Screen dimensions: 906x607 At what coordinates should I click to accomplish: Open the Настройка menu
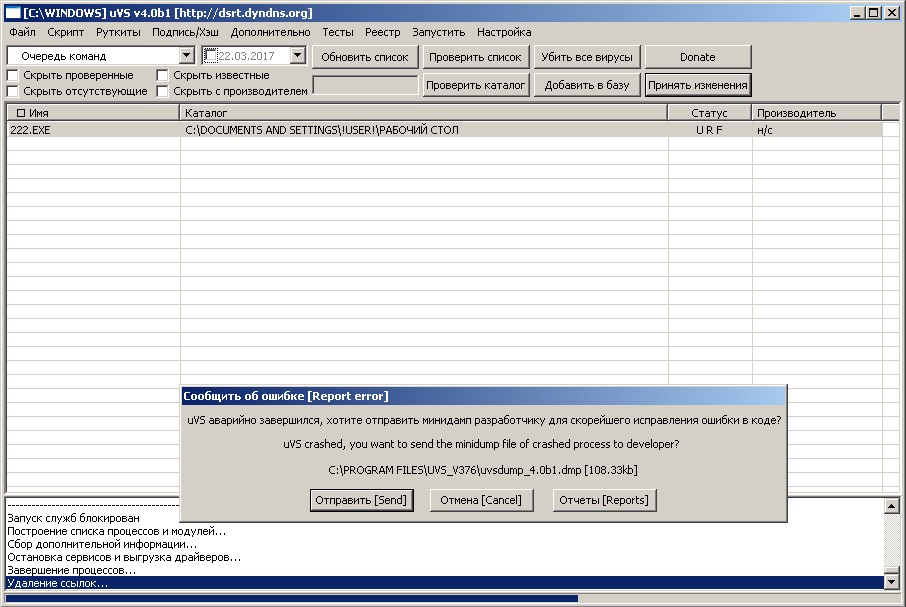point(504,32)
